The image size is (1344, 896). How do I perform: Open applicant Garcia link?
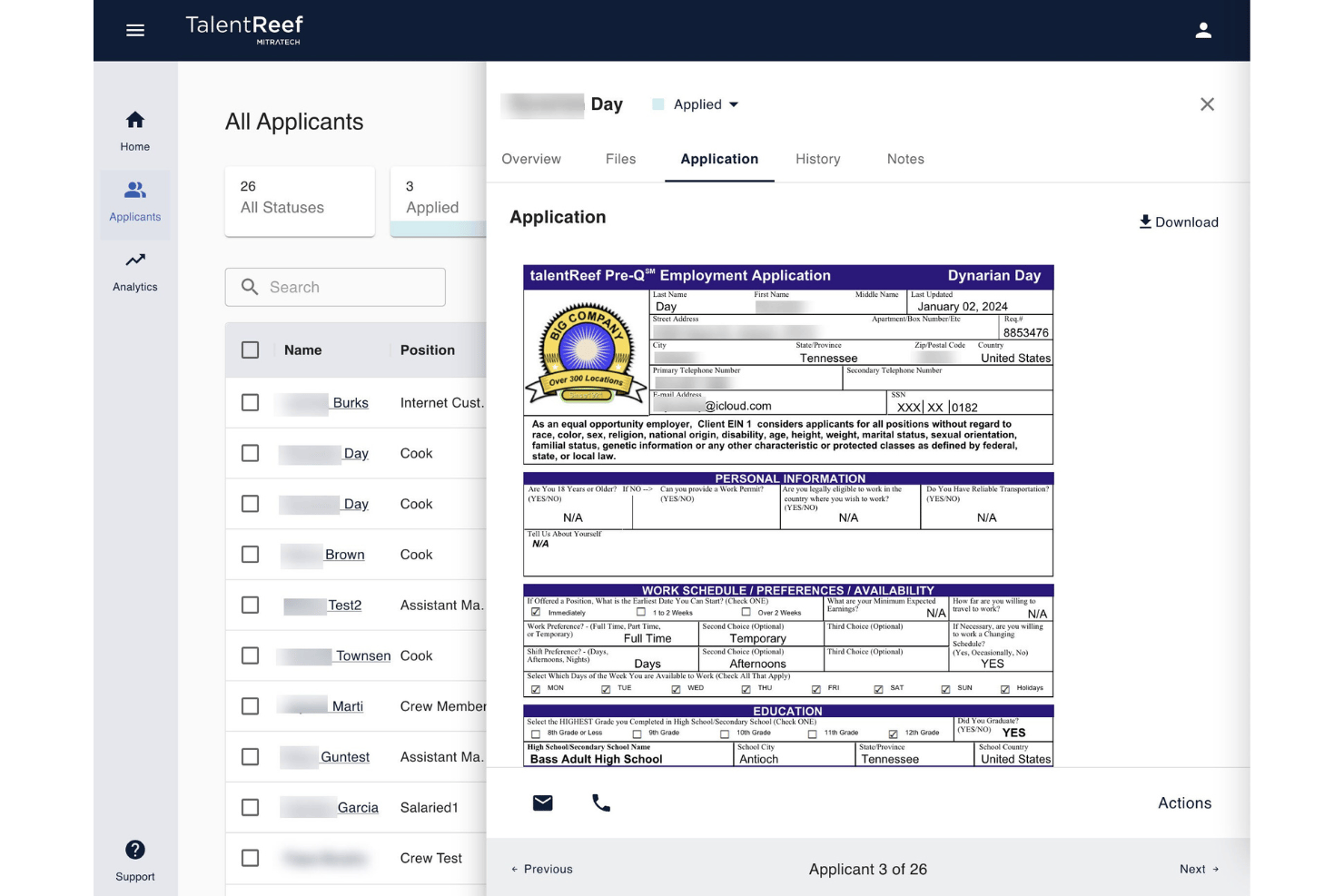(358, 807)
